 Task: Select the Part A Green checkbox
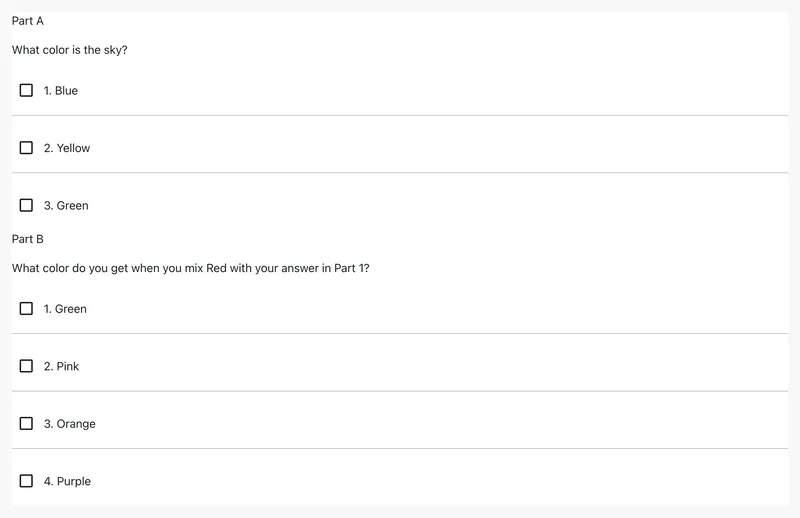[26, 205]
